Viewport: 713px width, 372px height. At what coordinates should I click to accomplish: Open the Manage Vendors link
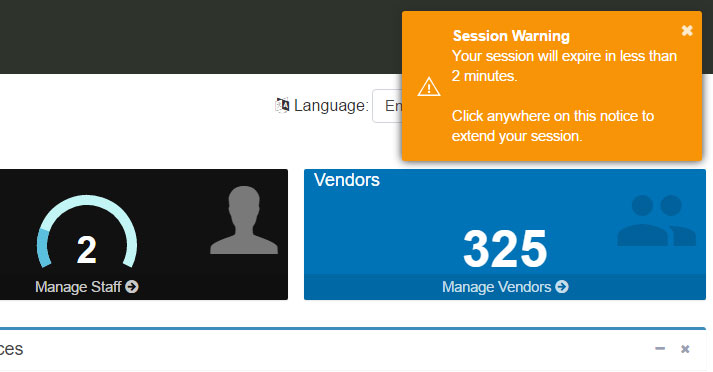coord(505,287)
